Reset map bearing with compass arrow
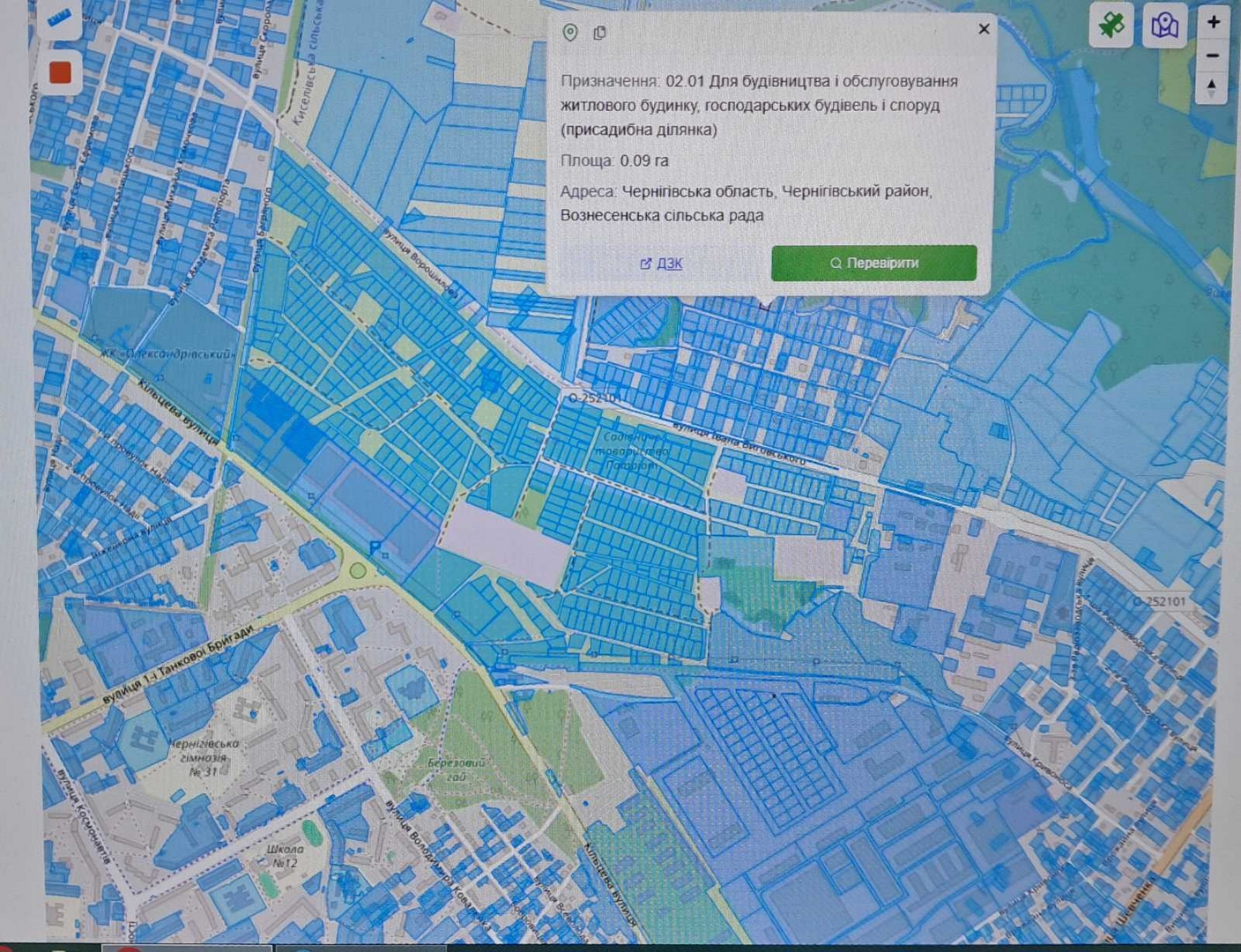The height and width of the screenshot is (952, 1241). [1212, 87]
